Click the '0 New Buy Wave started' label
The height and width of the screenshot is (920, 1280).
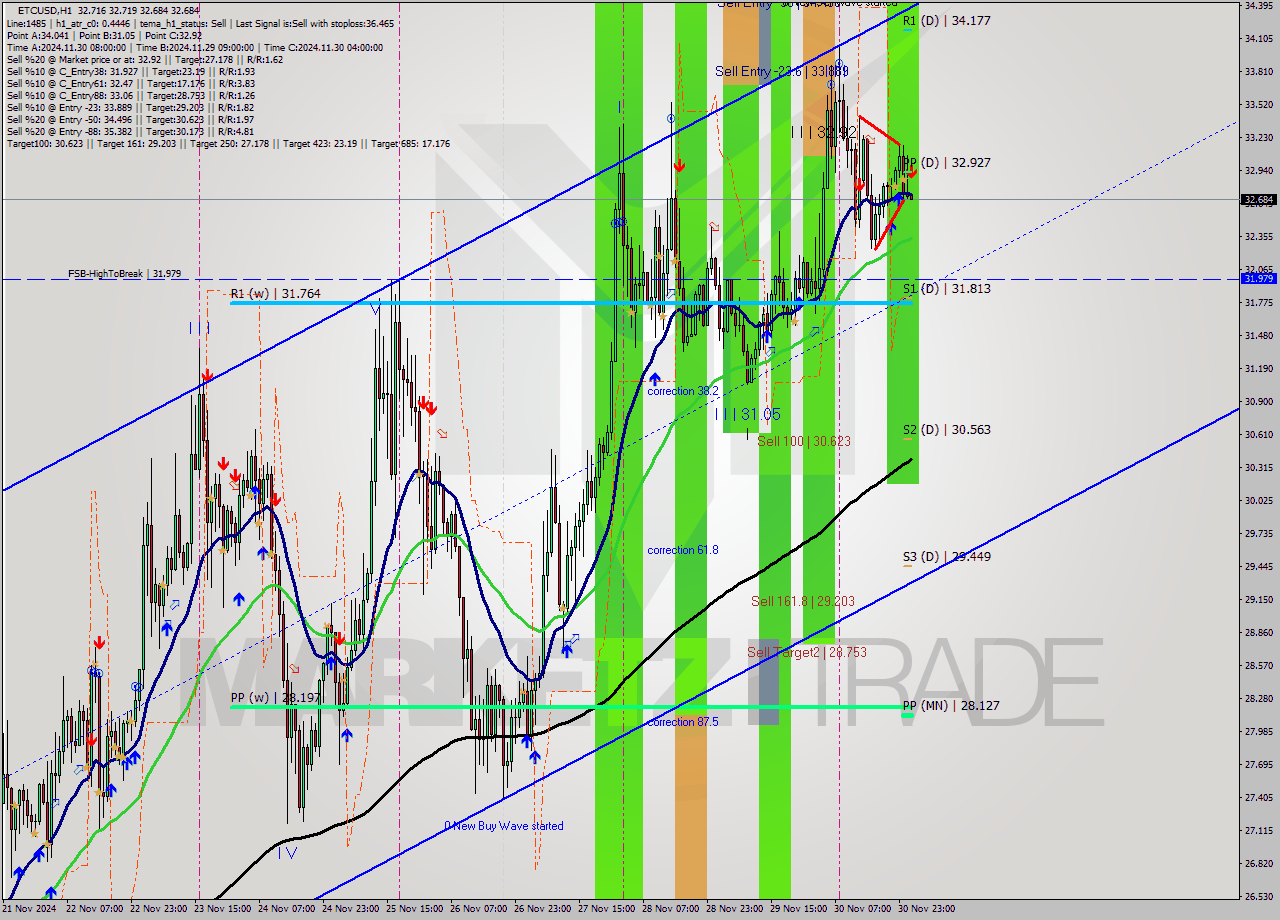point(504,826)
